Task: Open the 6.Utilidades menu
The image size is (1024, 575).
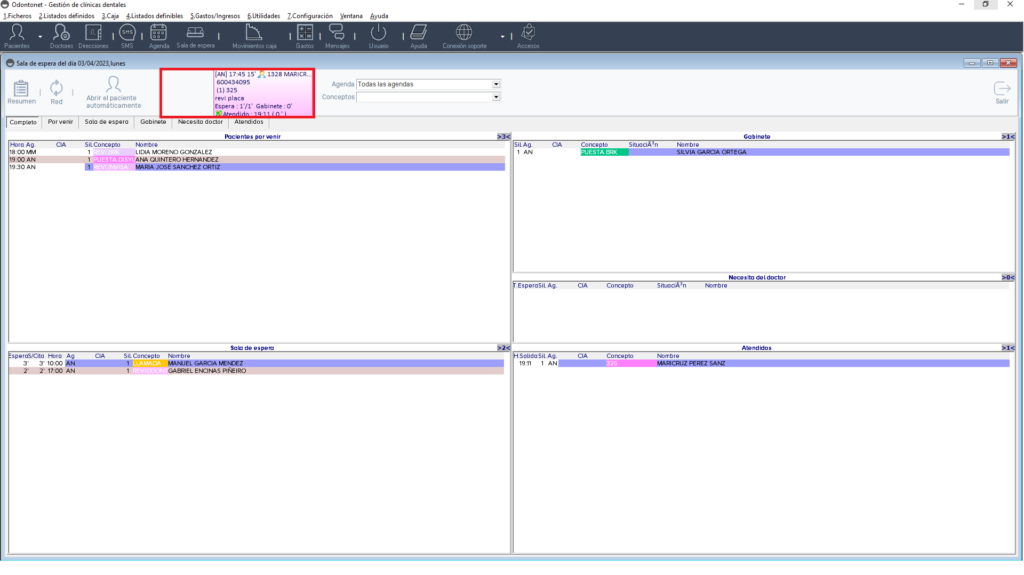Action: (264, 16)
